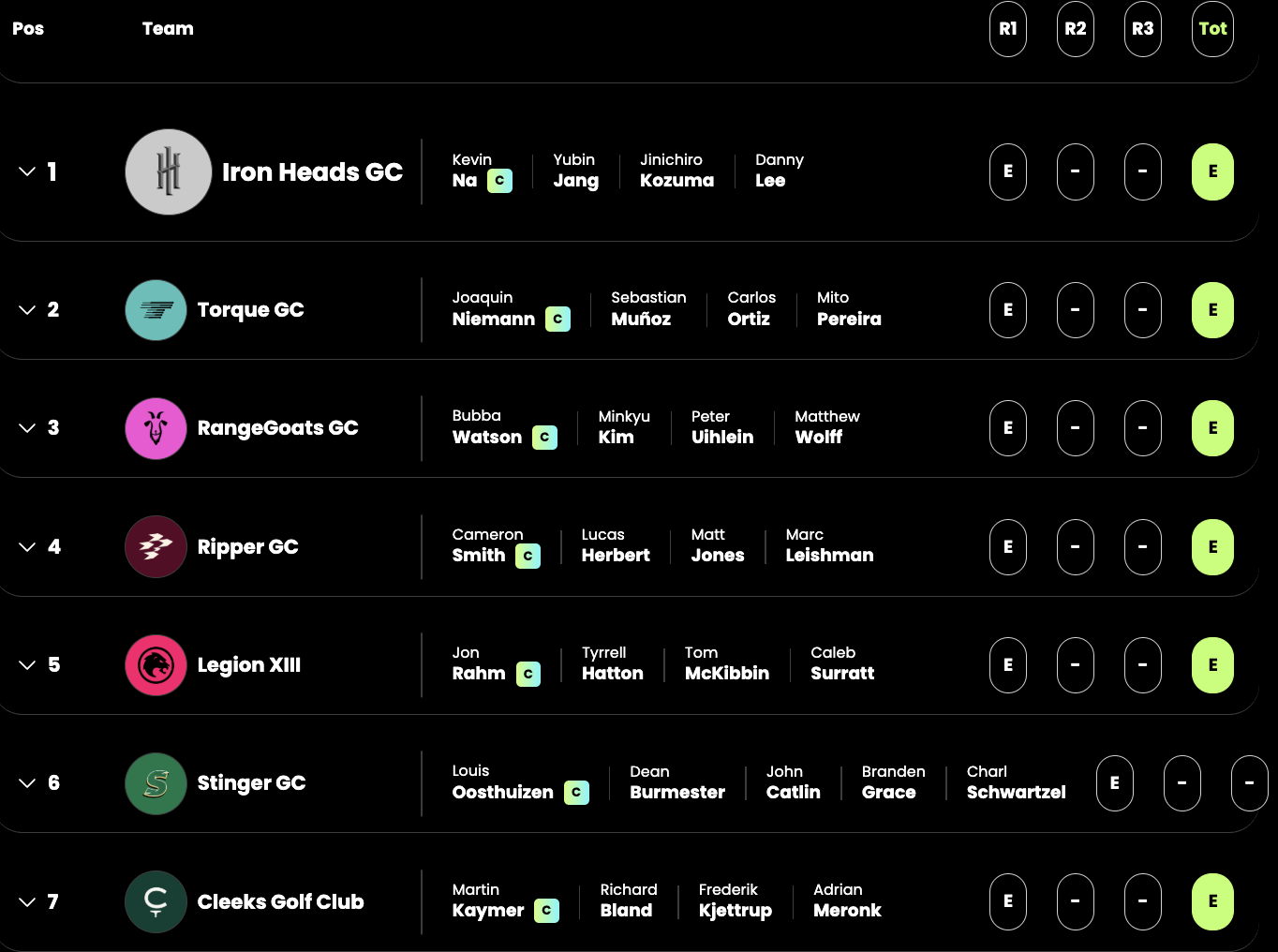The width and height of the screenshot is (1278, 952).
Task: Click player name Lucas Herbert
Action: (x=616, y=545)
